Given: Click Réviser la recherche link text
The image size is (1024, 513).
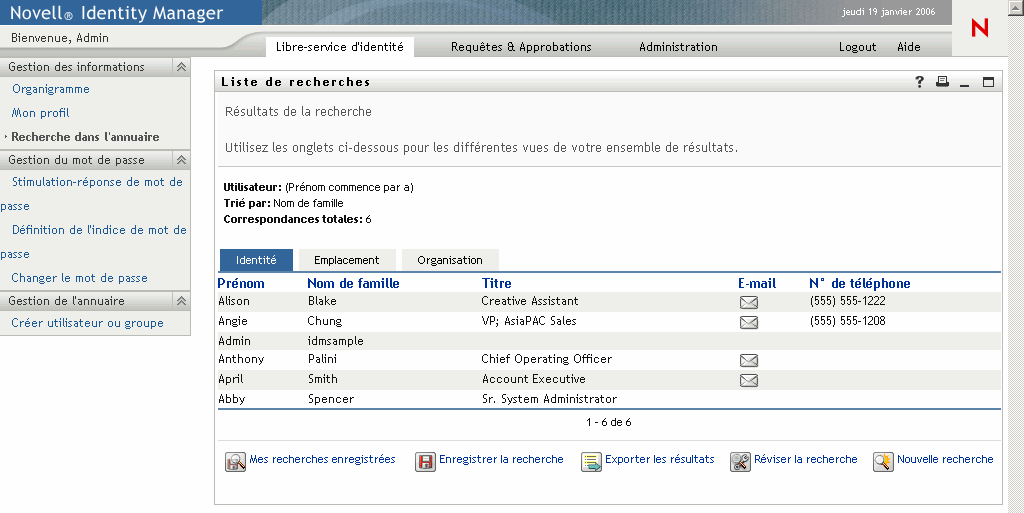Looking at the screenshot, I should [806, 459].
